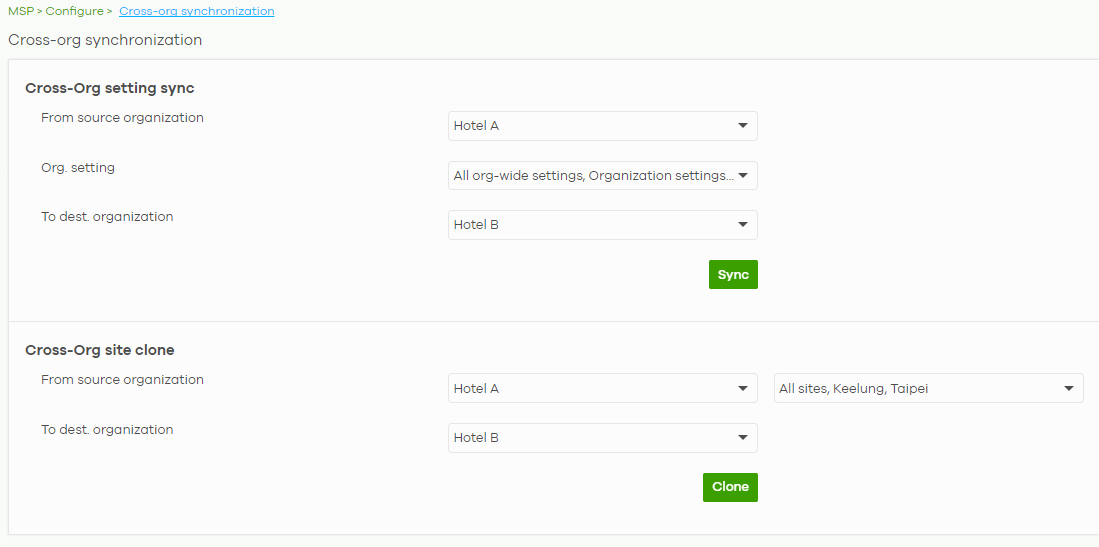
Task: Click the Cross-Org setting sync heading
Action: click(x=110, y=88)
